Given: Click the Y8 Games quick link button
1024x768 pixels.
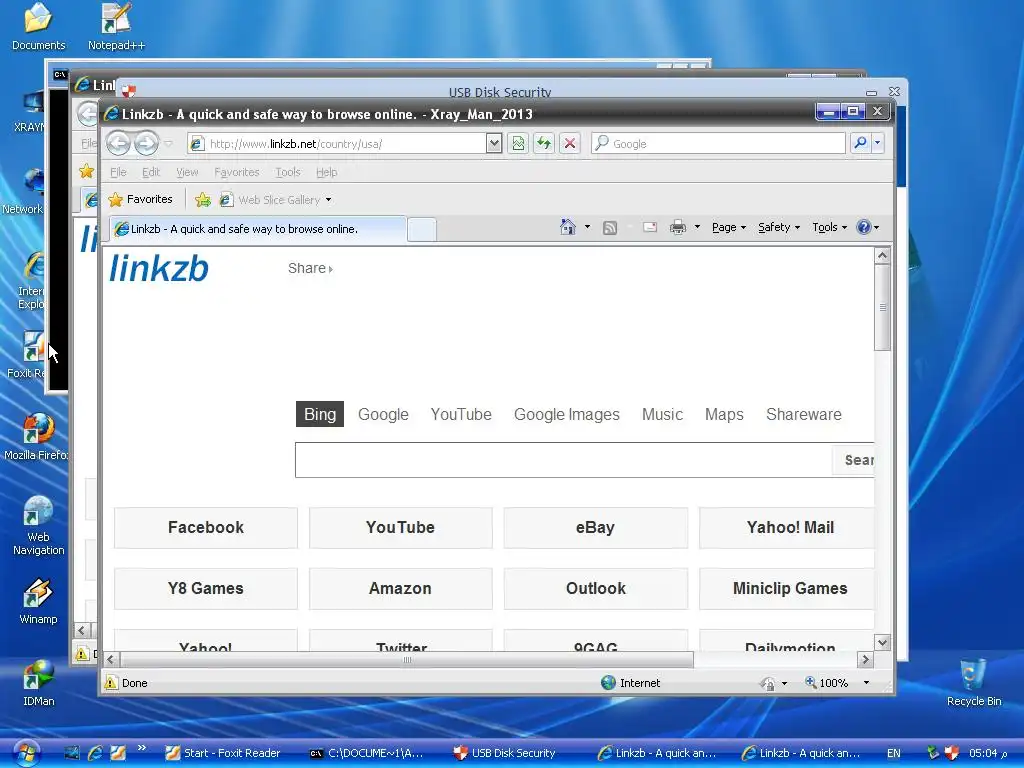Looking at the screenshot, I should pos(206,588).
